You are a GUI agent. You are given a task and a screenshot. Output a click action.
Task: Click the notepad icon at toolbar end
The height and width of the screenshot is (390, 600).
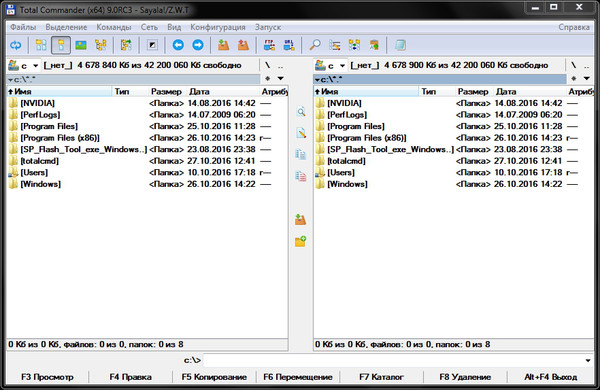(x=400, y=45)
